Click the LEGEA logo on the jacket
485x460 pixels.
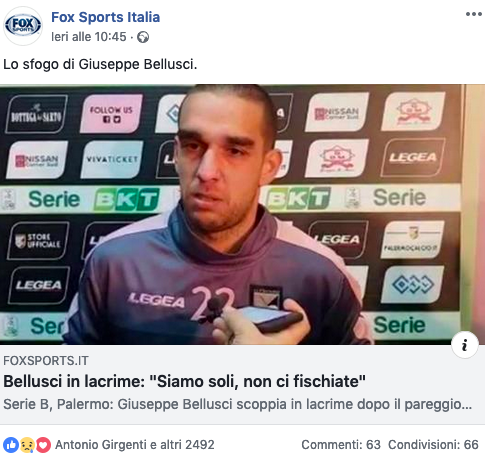coord(156,299)
